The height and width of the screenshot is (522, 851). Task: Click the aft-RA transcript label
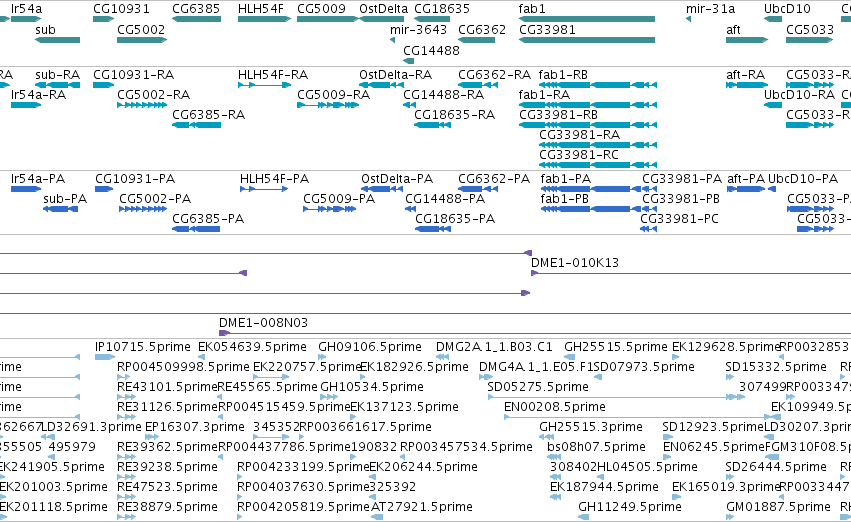click(x=746, y=75)
